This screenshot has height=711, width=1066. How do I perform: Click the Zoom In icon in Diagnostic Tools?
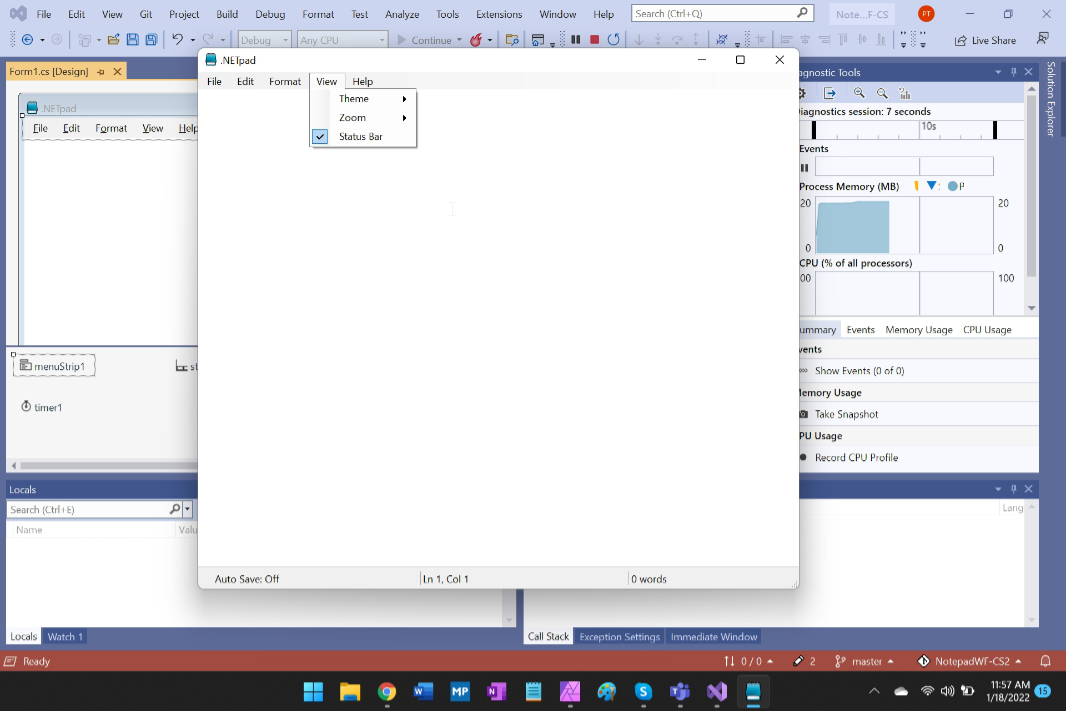859,93
